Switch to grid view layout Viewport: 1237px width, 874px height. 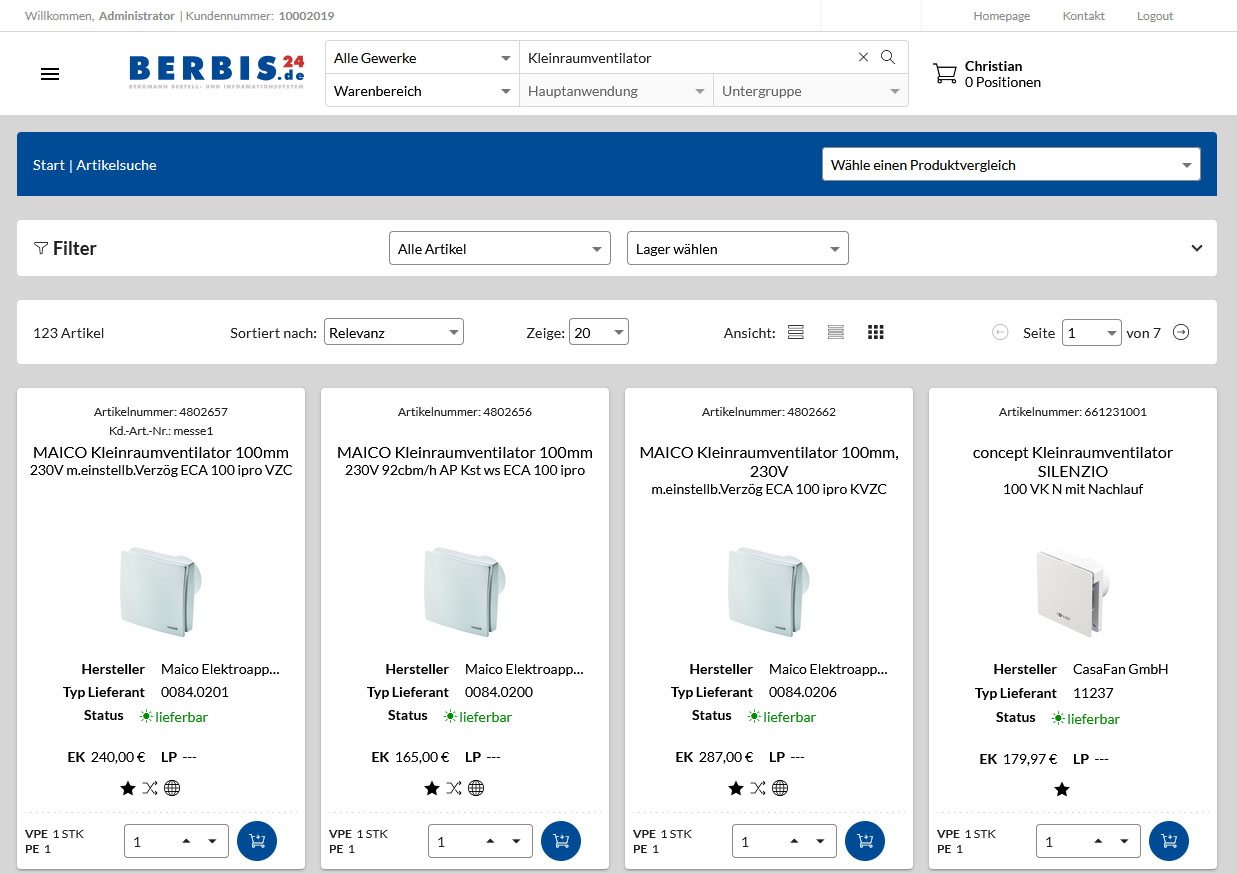click(x=876, y=332)
